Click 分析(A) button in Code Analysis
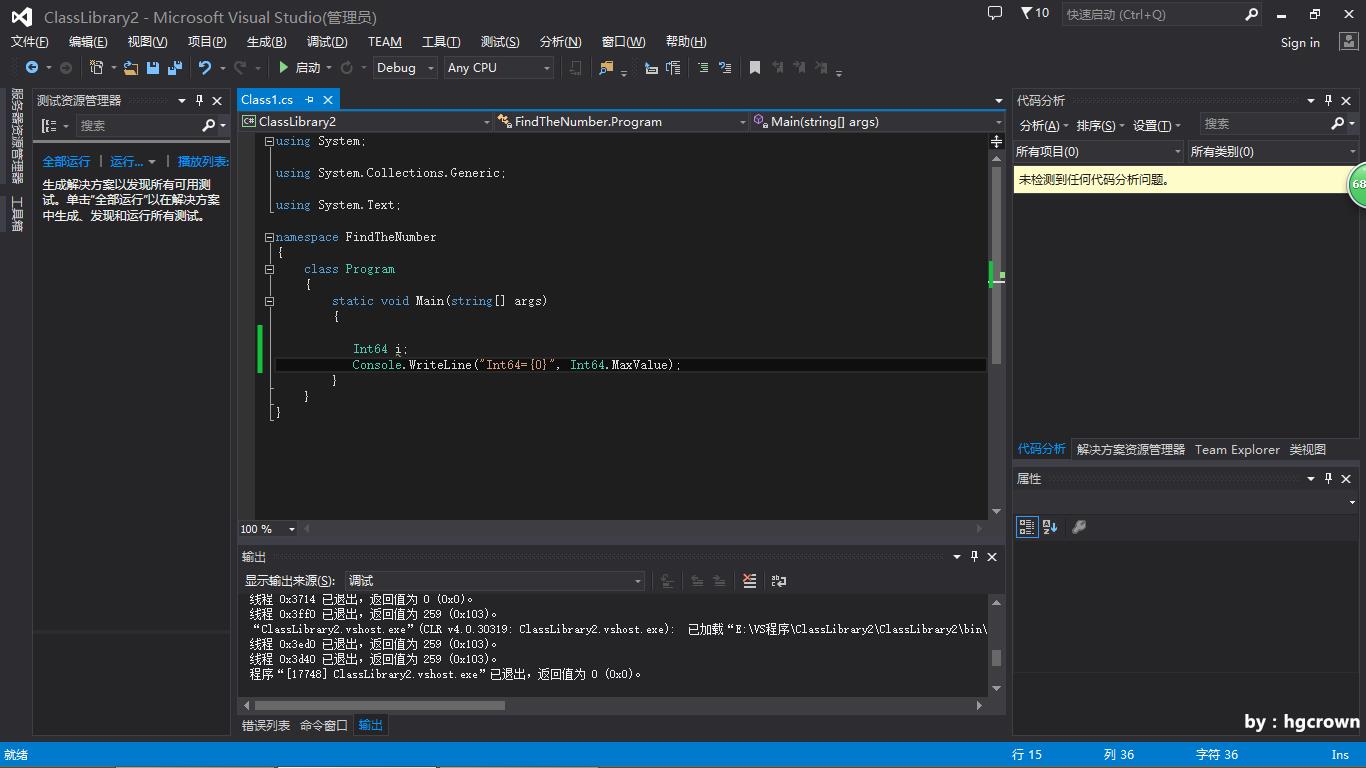 coord(1044,125)
